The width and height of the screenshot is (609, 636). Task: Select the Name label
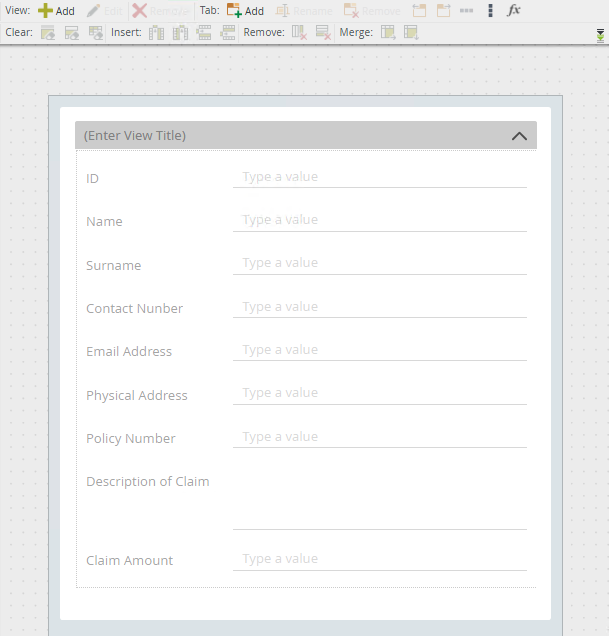pyautogui.click(x=104, y=221)
